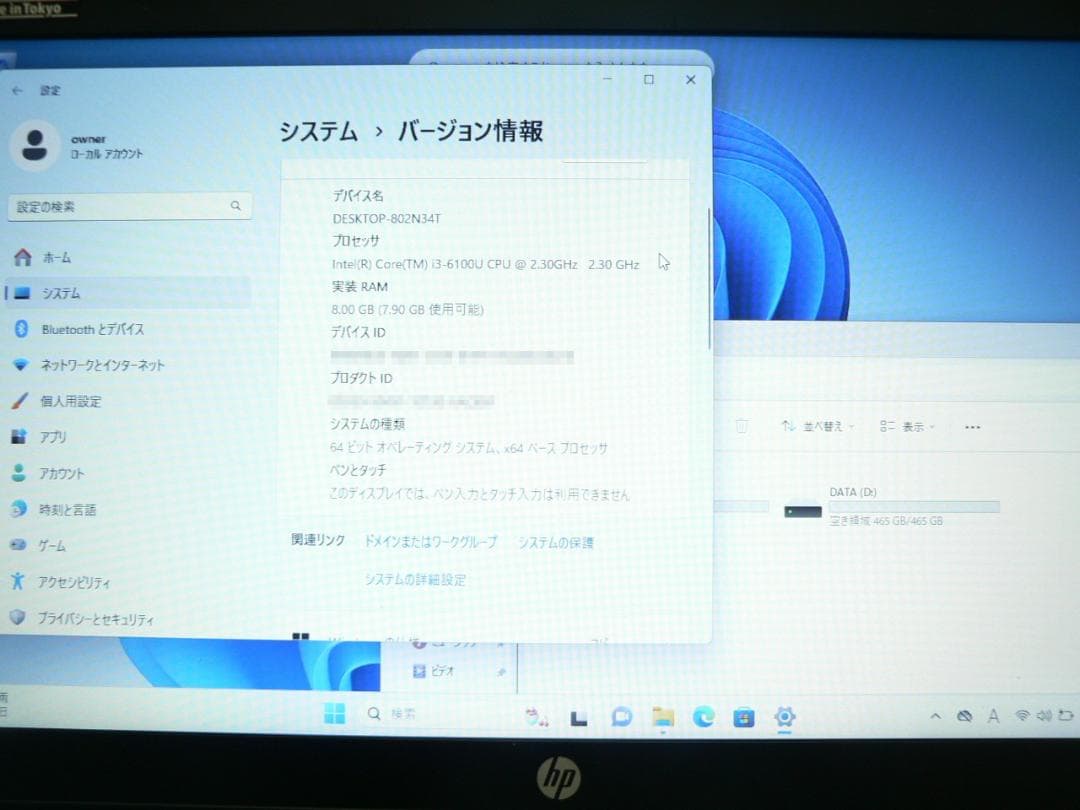
Task: Click the DATA (D:) capacity bar
Action: click(913, 505)
